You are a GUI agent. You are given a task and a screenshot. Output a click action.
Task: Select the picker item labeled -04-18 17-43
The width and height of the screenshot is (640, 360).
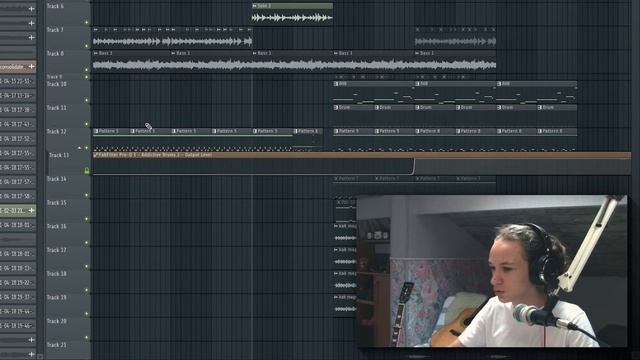pyautogui.click(x=18, y=124)
